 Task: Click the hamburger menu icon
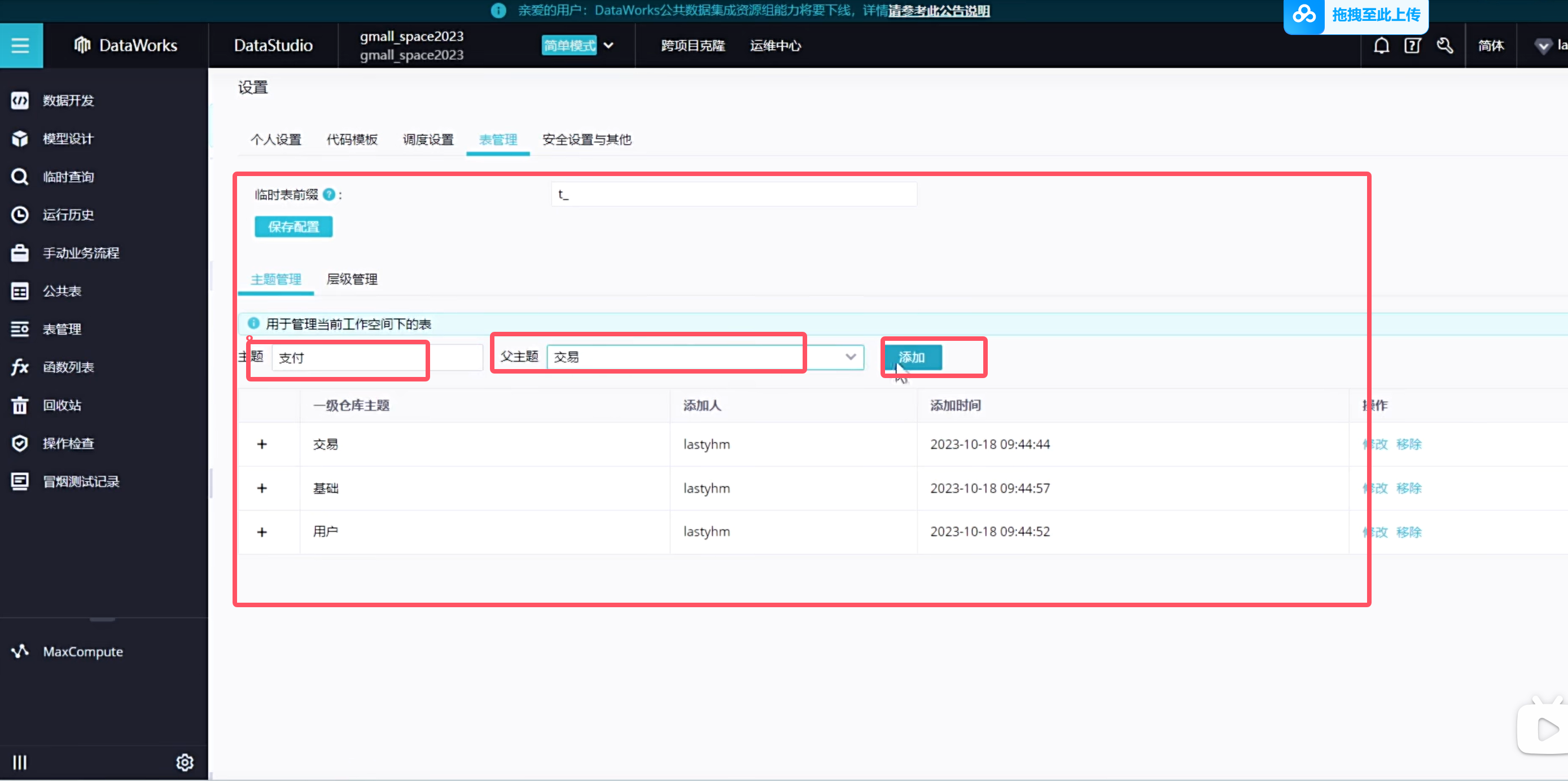tap(20, 46)
